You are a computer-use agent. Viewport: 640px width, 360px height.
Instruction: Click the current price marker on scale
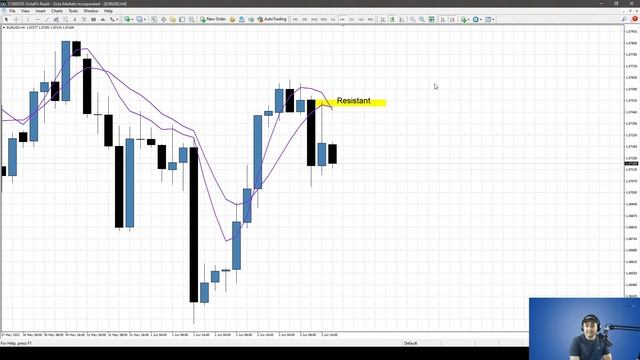click(x=631, y=164)
